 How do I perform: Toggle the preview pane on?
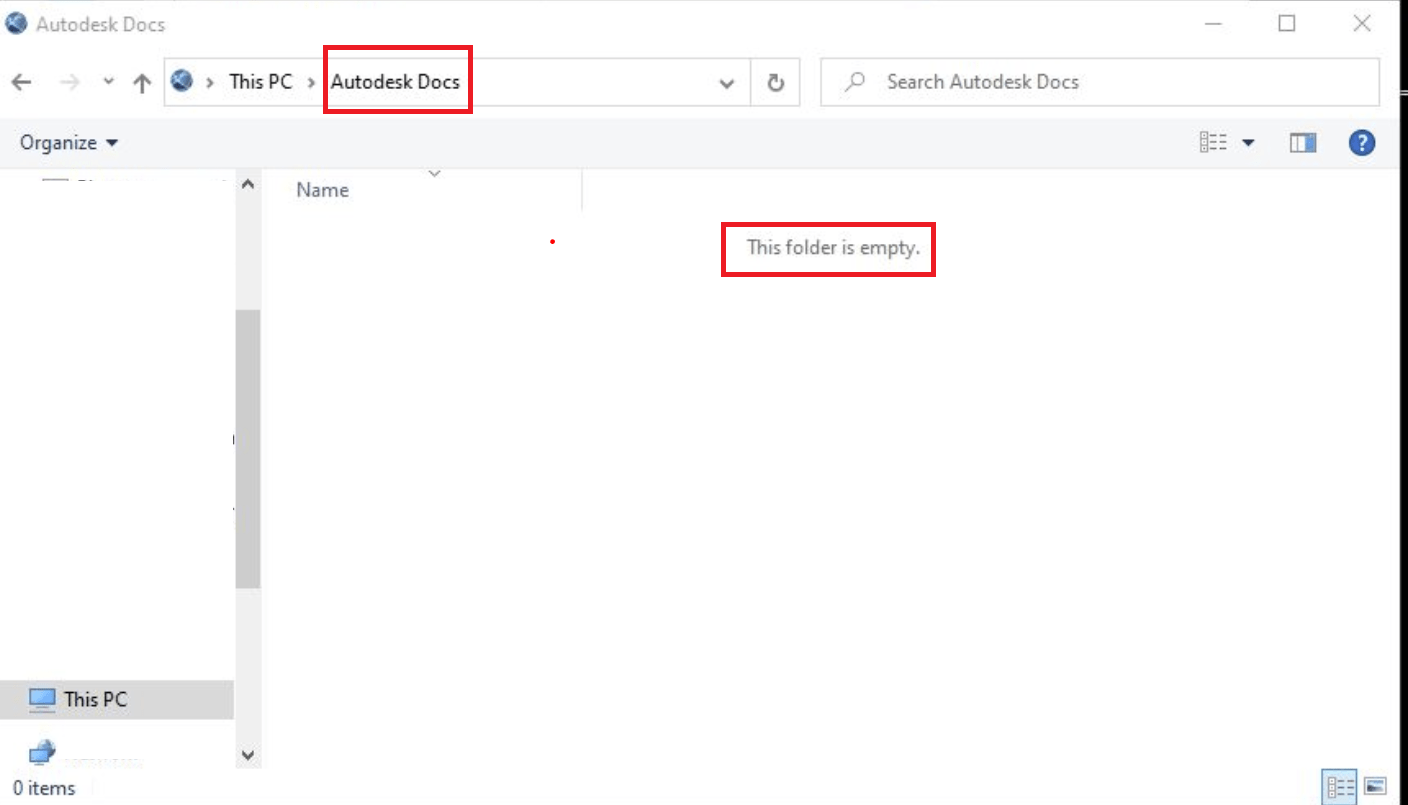pos(1302,142)
